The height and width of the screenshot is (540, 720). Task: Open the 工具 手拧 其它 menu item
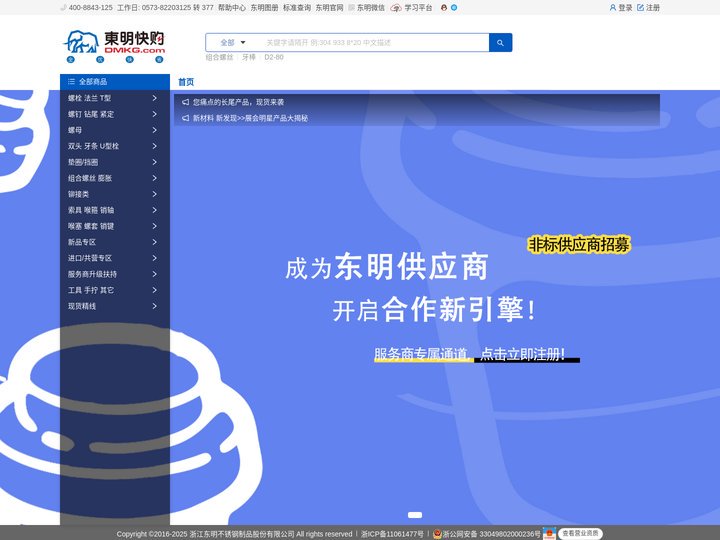(115, 290)
